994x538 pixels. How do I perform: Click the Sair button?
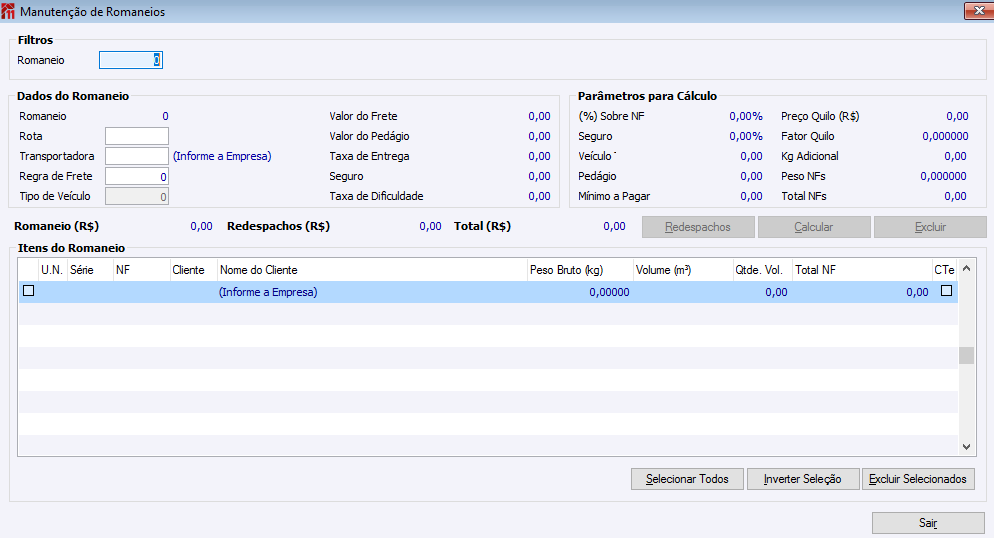928,523
